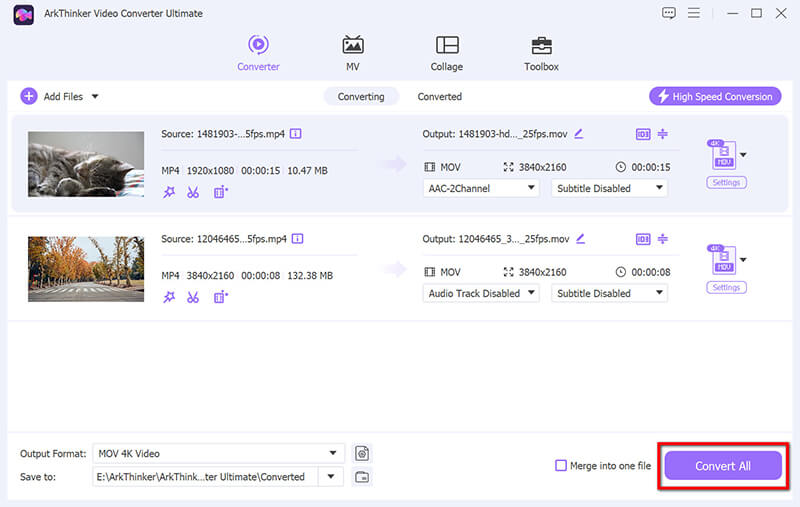Rename output 1481903-hd file with pencil icon
800x507 pixels.
579,134
